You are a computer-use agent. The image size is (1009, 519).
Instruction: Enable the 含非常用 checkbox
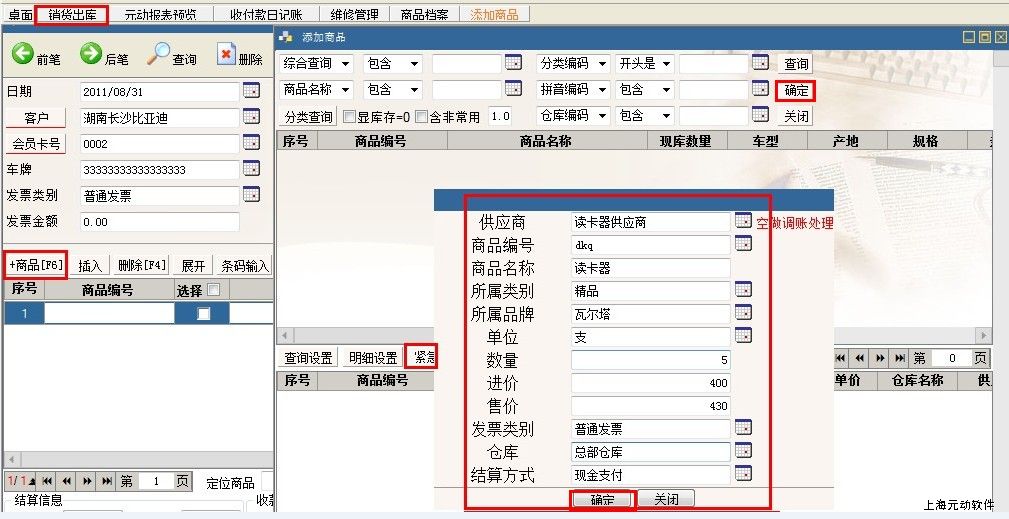coord(421,116)
